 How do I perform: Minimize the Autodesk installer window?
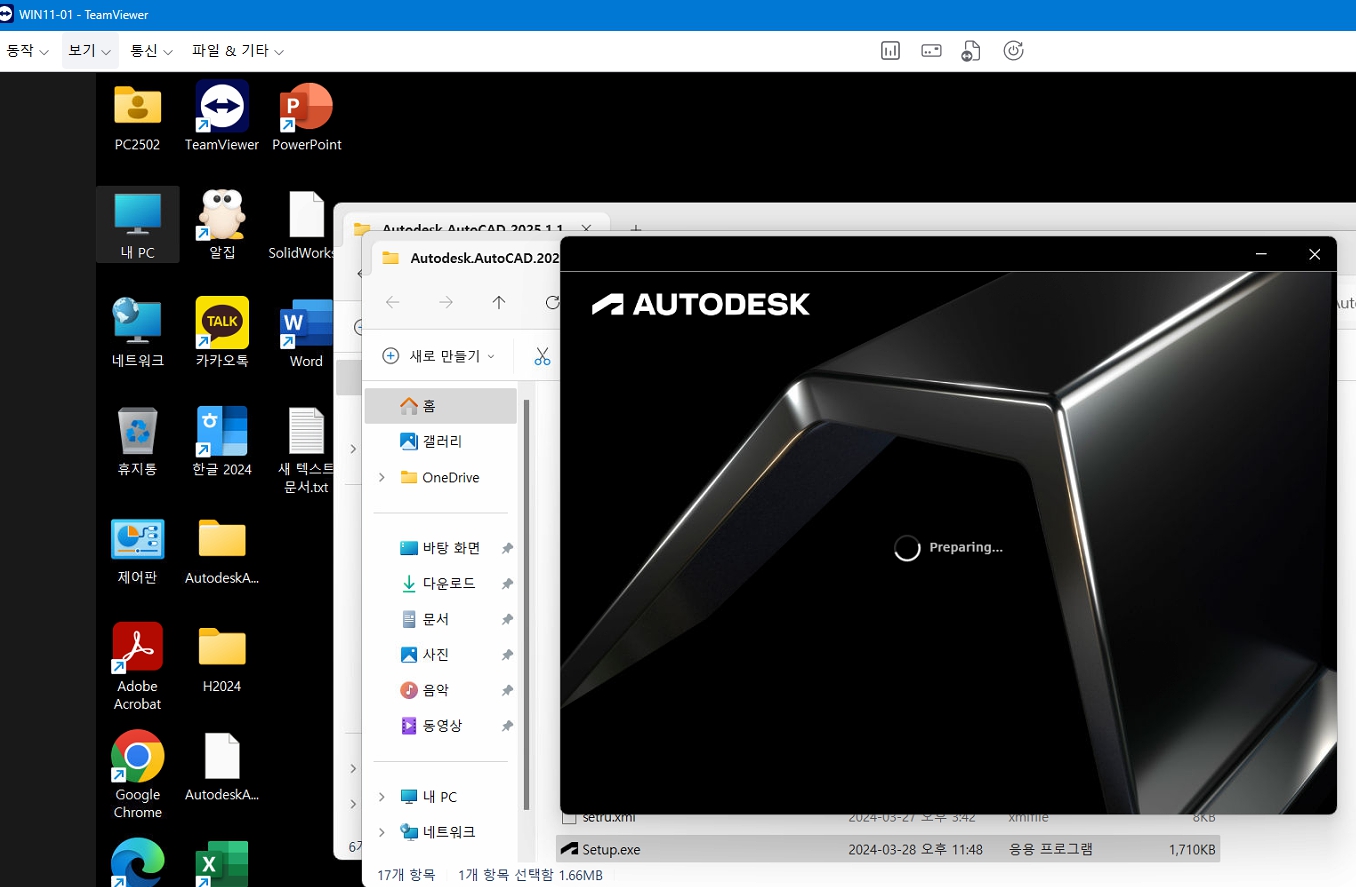coord(1262,254)
